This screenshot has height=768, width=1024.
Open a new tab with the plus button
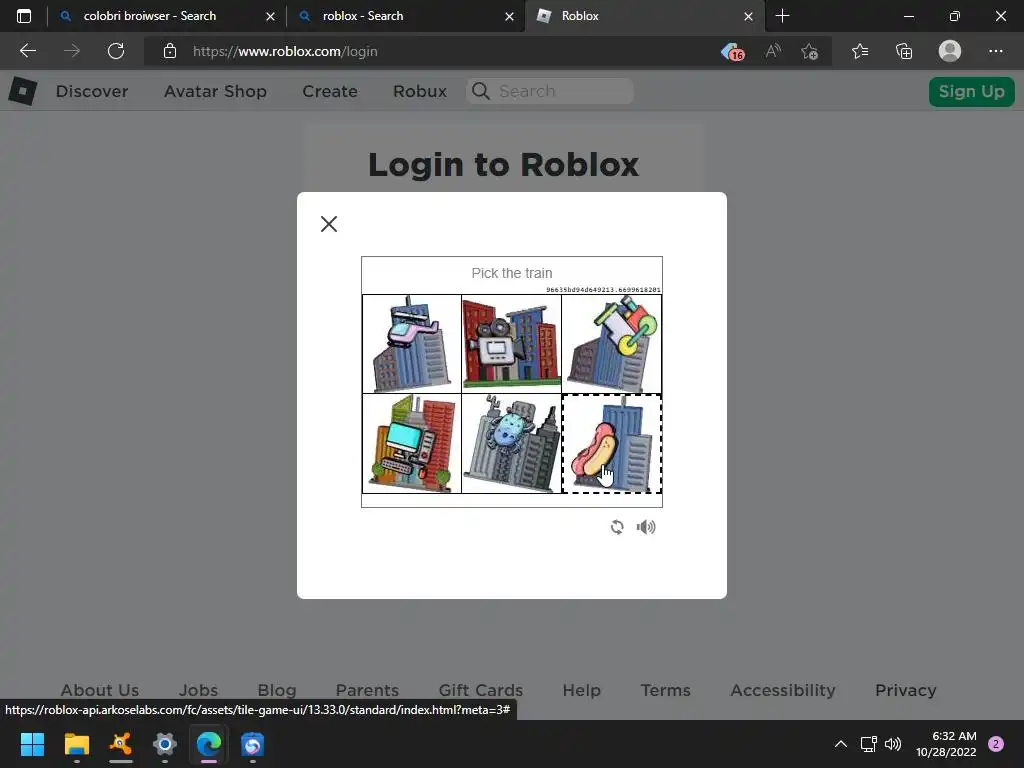[x=782, y=16]
